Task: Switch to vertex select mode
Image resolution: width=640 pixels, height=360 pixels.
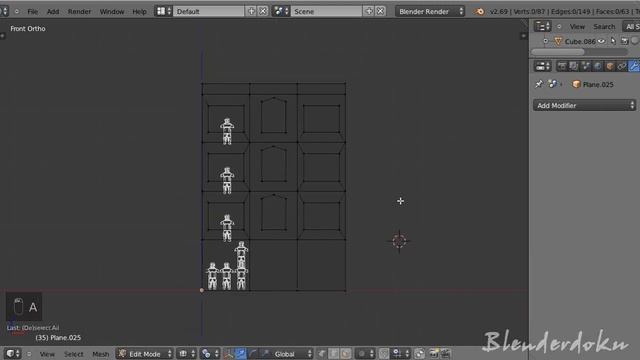Action: click(322, 353)
